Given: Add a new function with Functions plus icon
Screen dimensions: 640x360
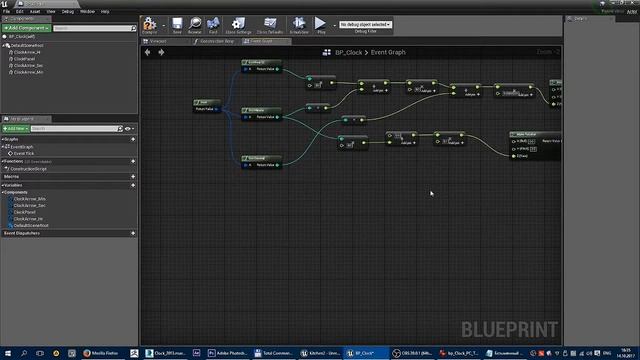Looking at the screenshot, I should (x=133, y=161).
